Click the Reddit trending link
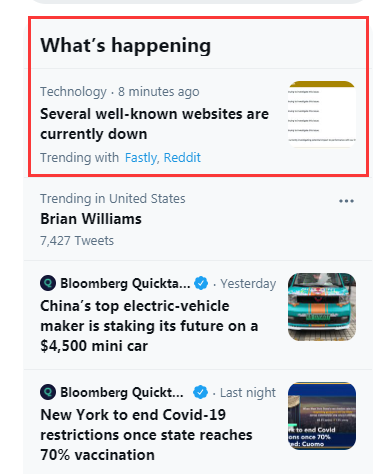The width and height of the screenshot is (379, 474). [182, 157]
